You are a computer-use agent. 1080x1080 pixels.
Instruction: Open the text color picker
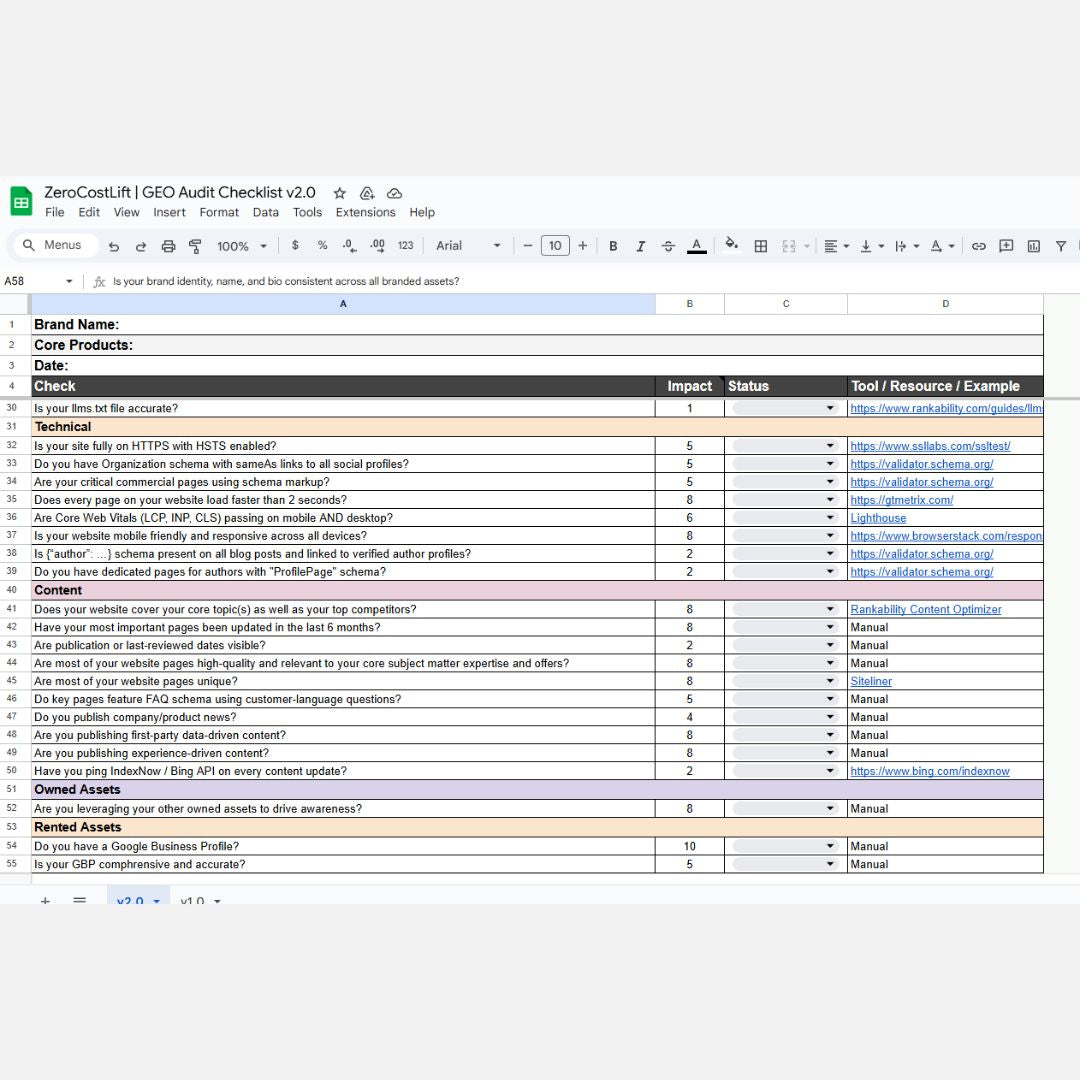[x=697, y=246]
